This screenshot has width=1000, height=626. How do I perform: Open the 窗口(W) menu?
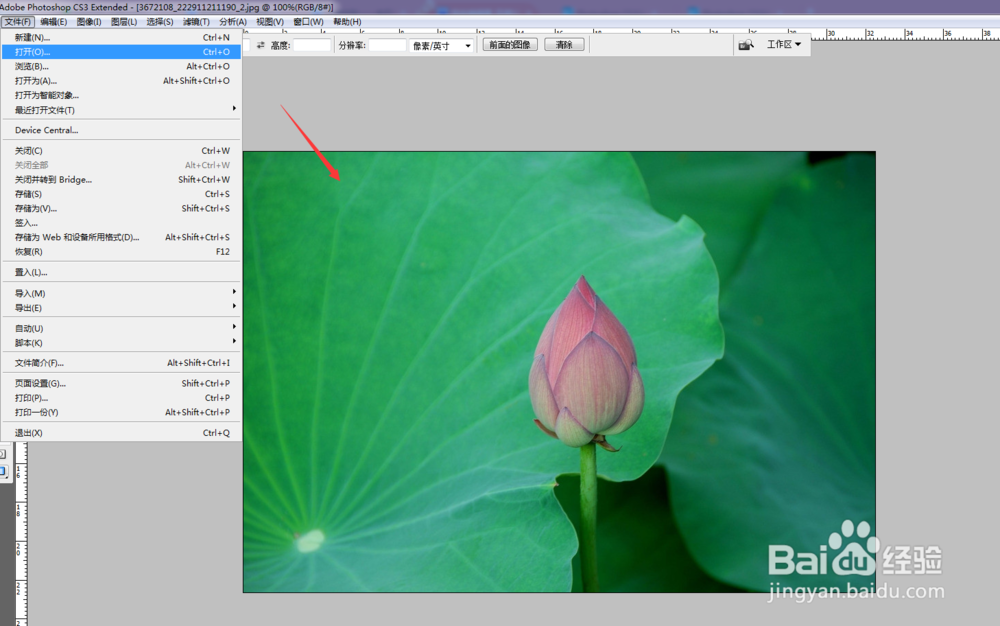pos(308,22)
